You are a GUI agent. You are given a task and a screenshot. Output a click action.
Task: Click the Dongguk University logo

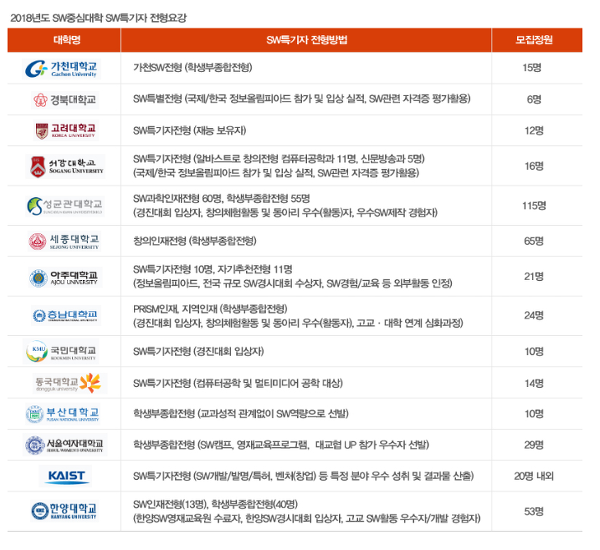pos(70,383)
